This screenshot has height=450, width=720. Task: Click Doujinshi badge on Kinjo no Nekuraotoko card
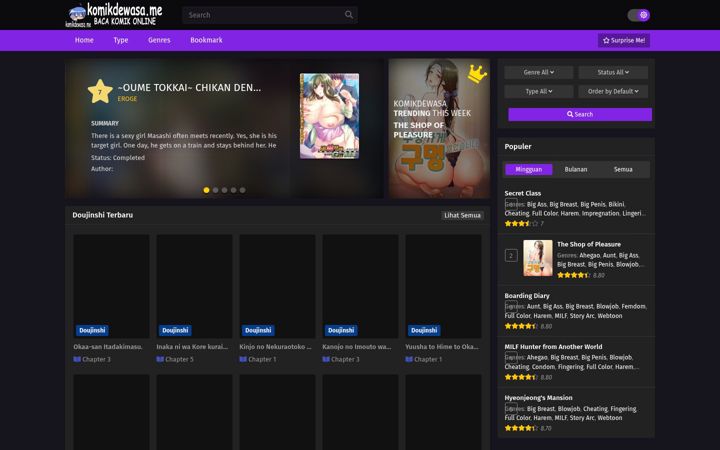click(x=258, y=330)
